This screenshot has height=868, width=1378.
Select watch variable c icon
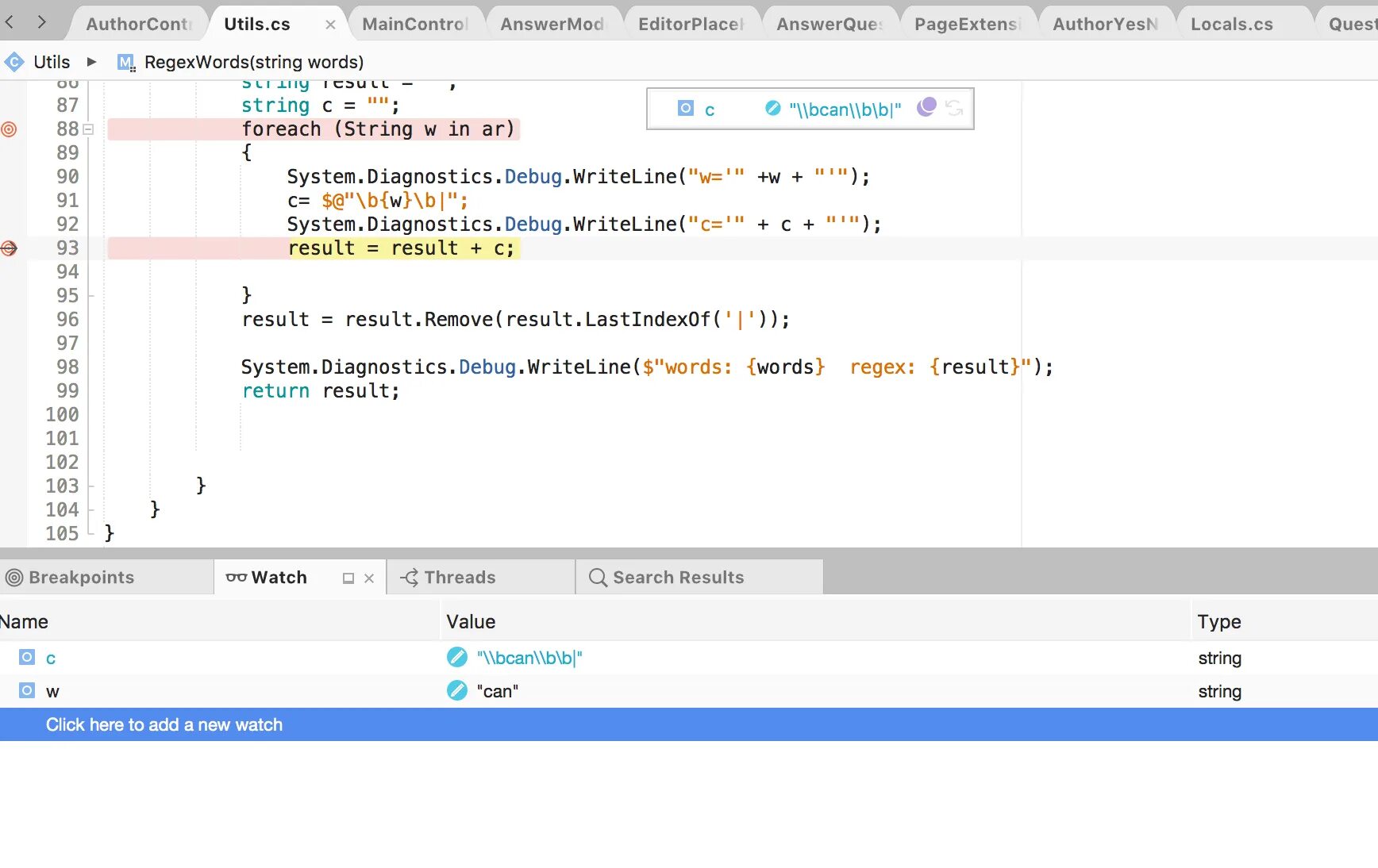pyautogui.click(x=27, y=657)
